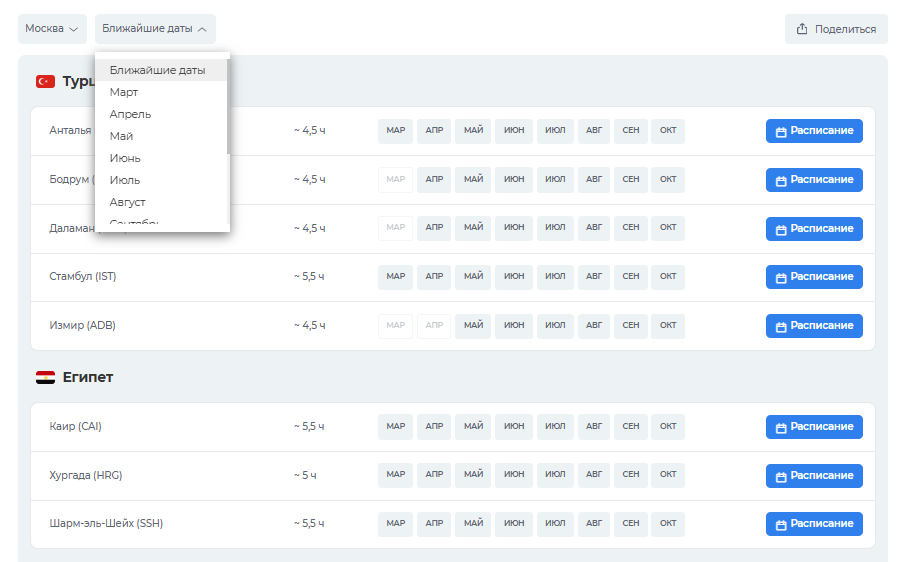Select АВГ month for Бодрум
The image size is (909, 562).
[594, 179]
